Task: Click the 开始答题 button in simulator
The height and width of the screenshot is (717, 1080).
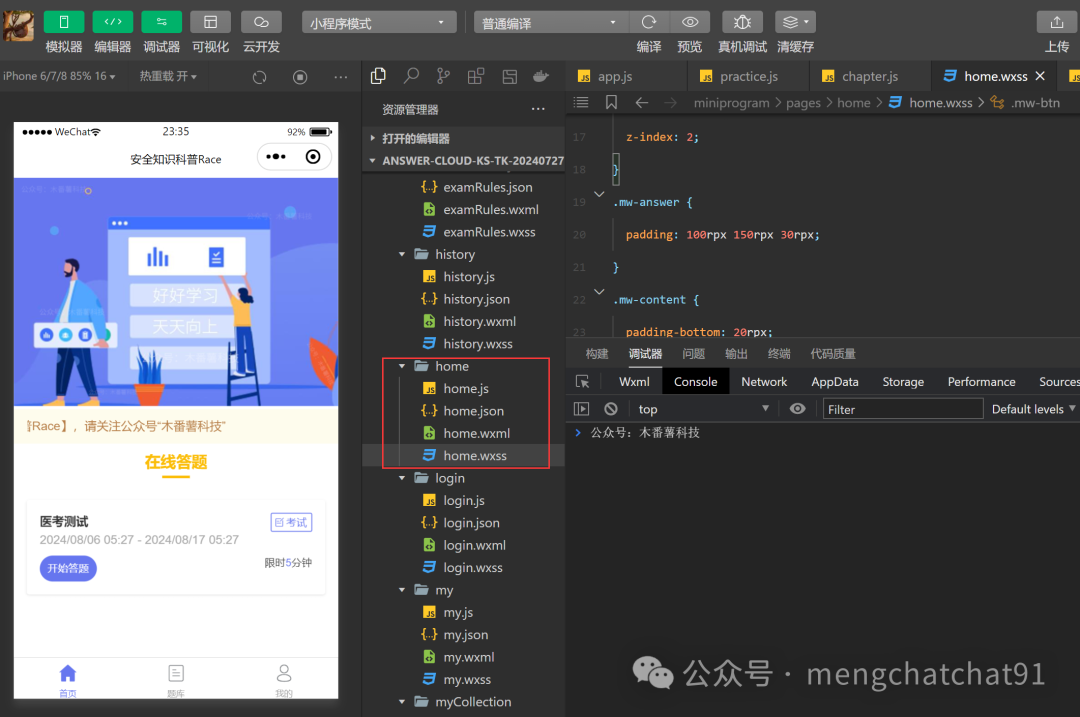Action: click(x=68, y=568)
